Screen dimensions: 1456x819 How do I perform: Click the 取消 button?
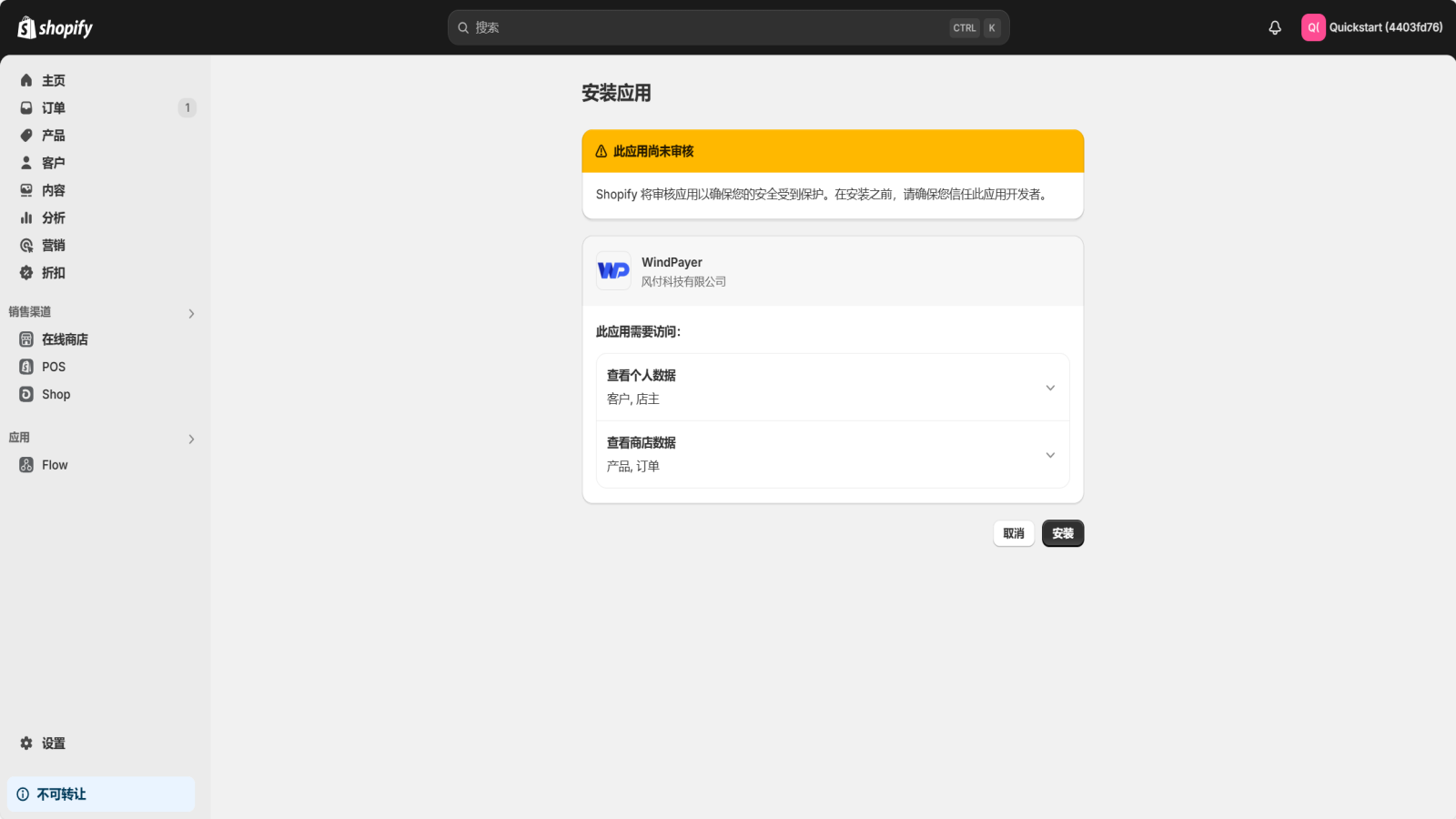coord(1014,533)
